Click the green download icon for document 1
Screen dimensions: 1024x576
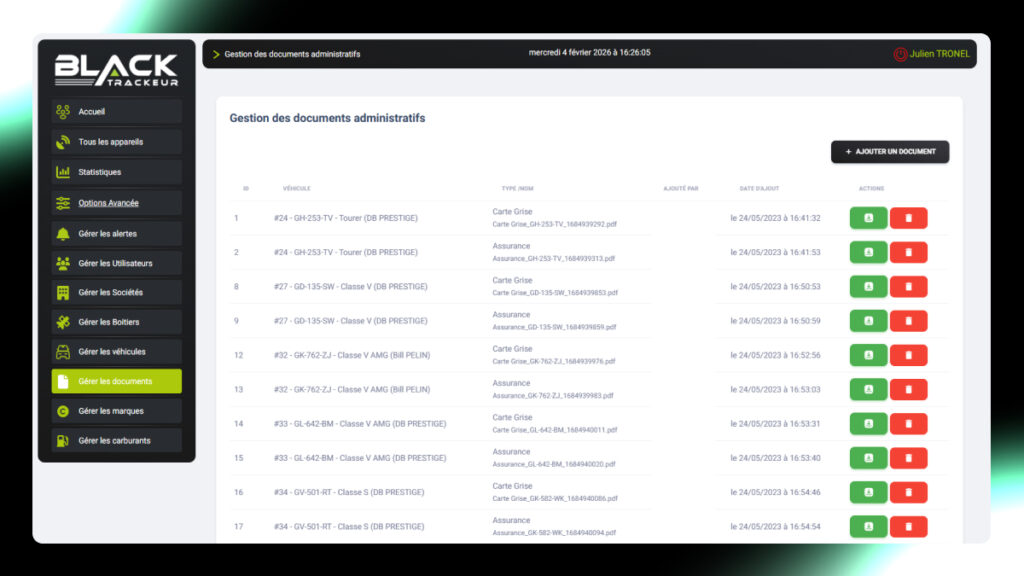pos(868,218)
